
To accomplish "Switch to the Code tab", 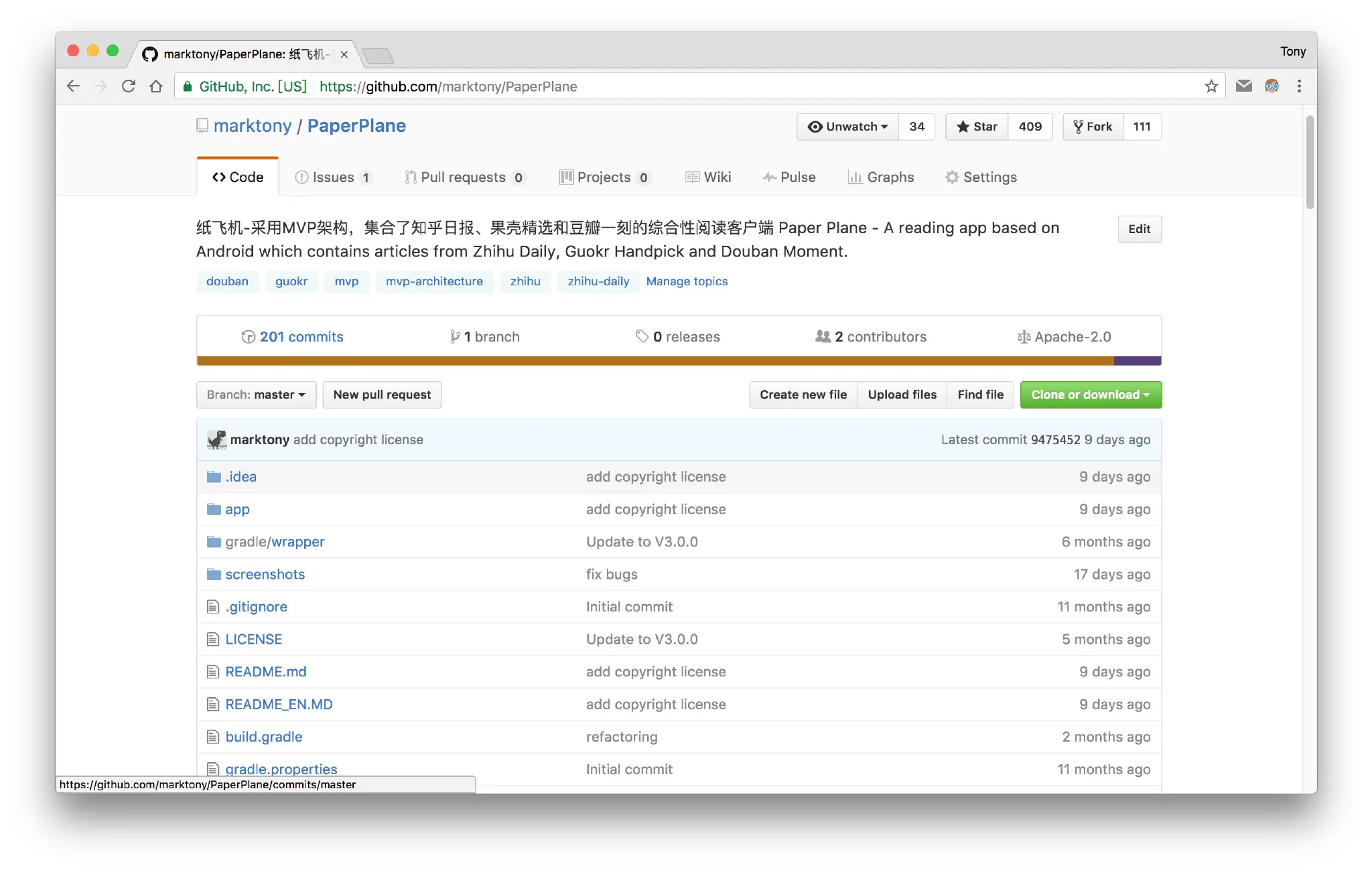I will tap(238, 177).
